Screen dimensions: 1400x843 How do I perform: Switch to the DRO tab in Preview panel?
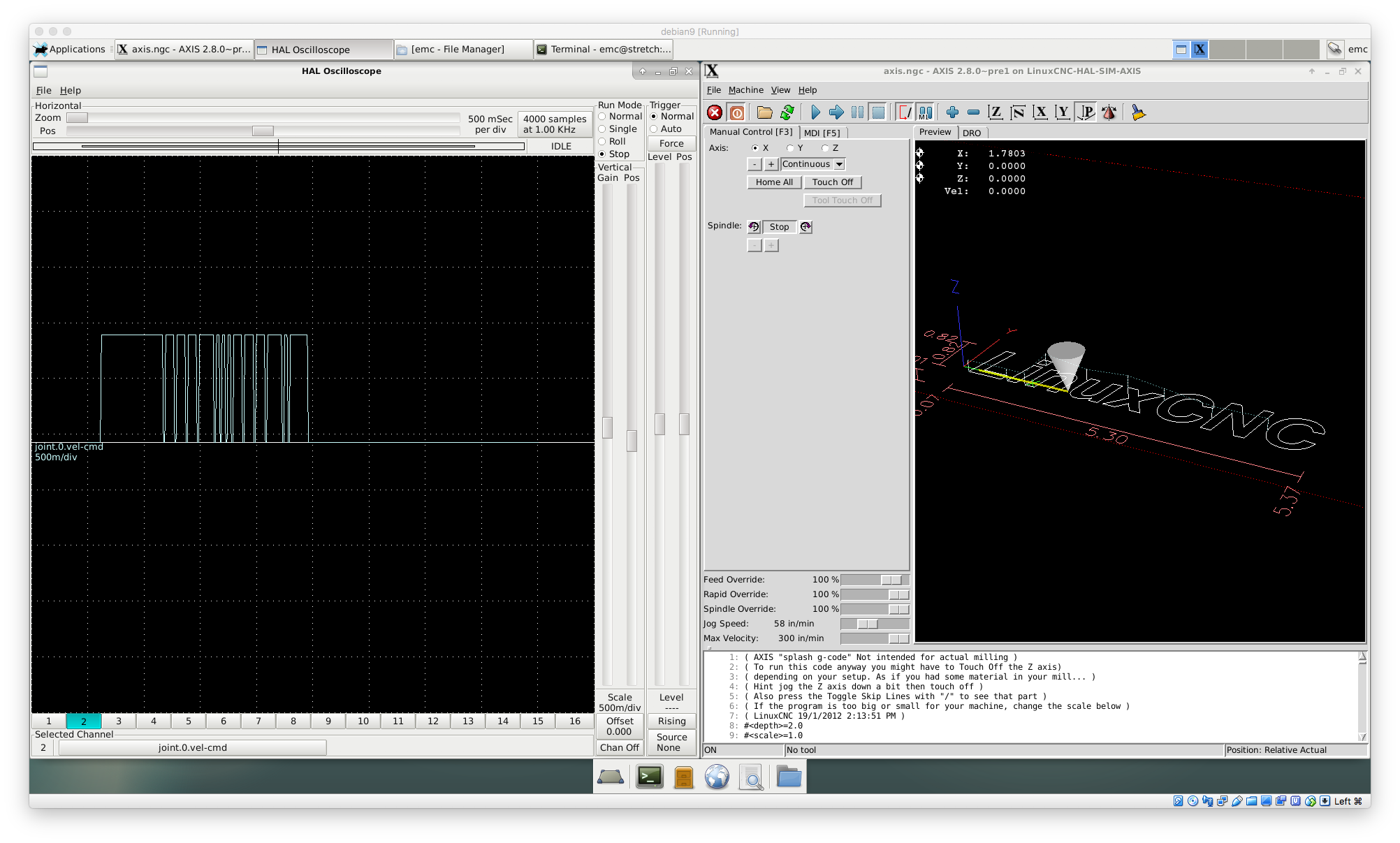pos(971,132)
